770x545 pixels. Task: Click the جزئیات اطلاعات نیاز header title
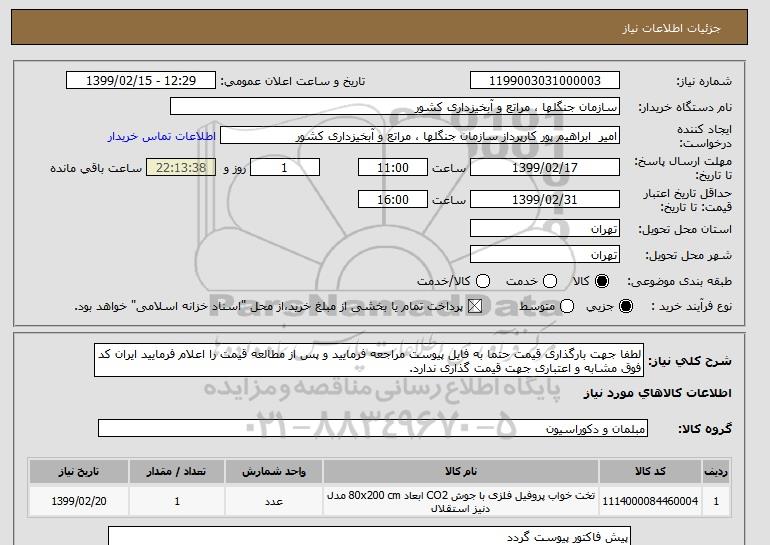(x=671, y=28)
